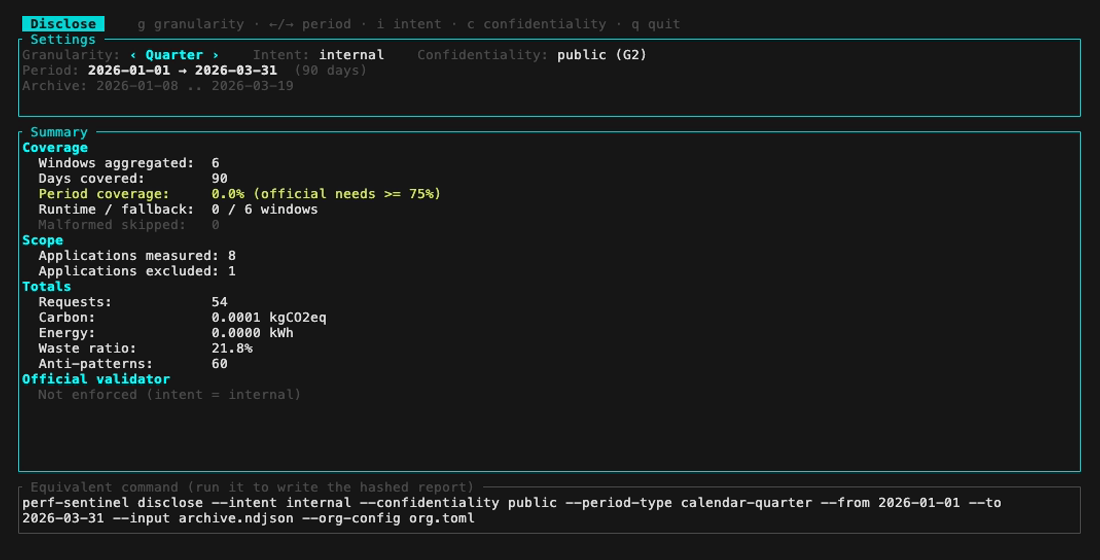Select the Quarter granularity value
This screenshot has height=560, width=1100.
tap(174, 55)
